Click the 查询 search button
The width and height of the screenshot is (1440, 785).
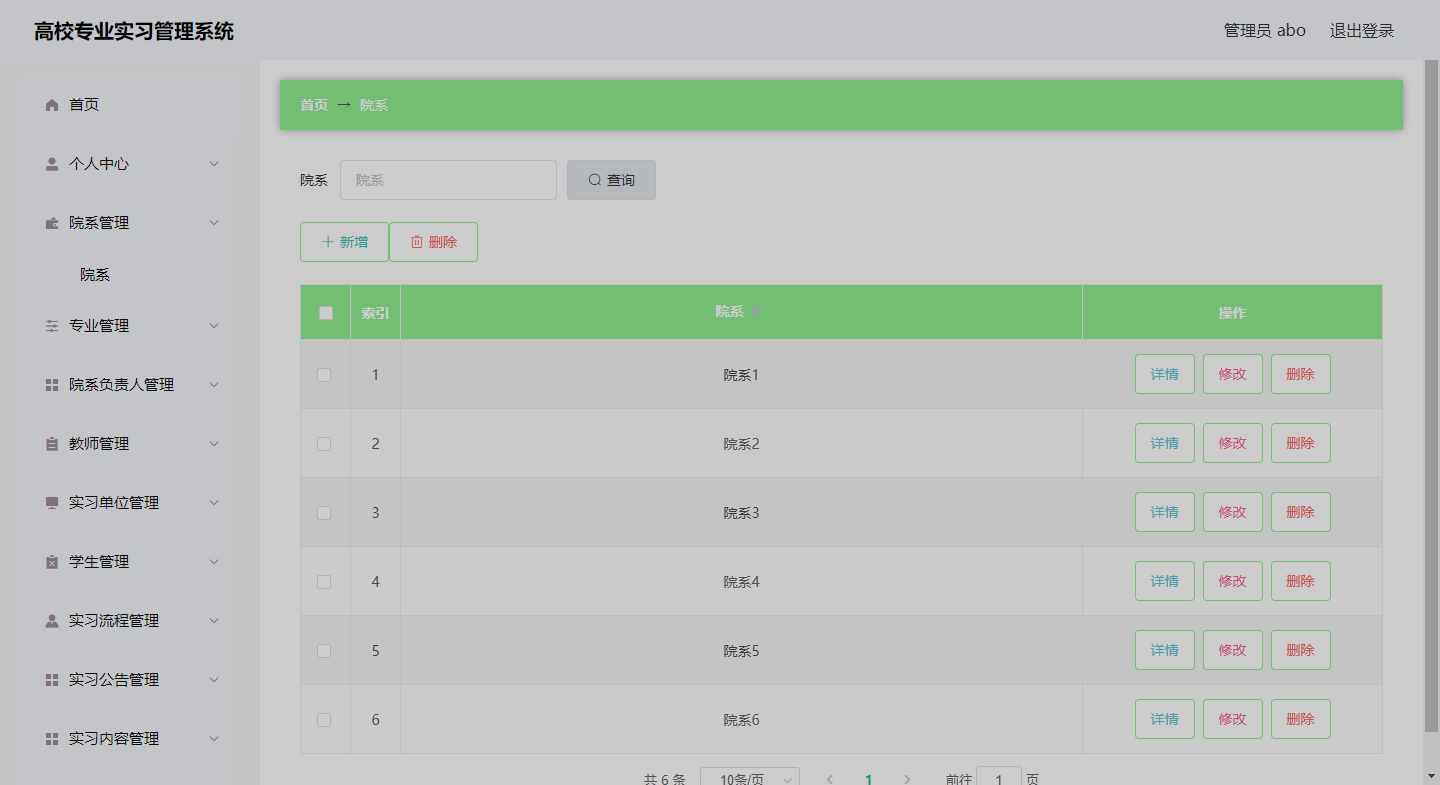611,180
